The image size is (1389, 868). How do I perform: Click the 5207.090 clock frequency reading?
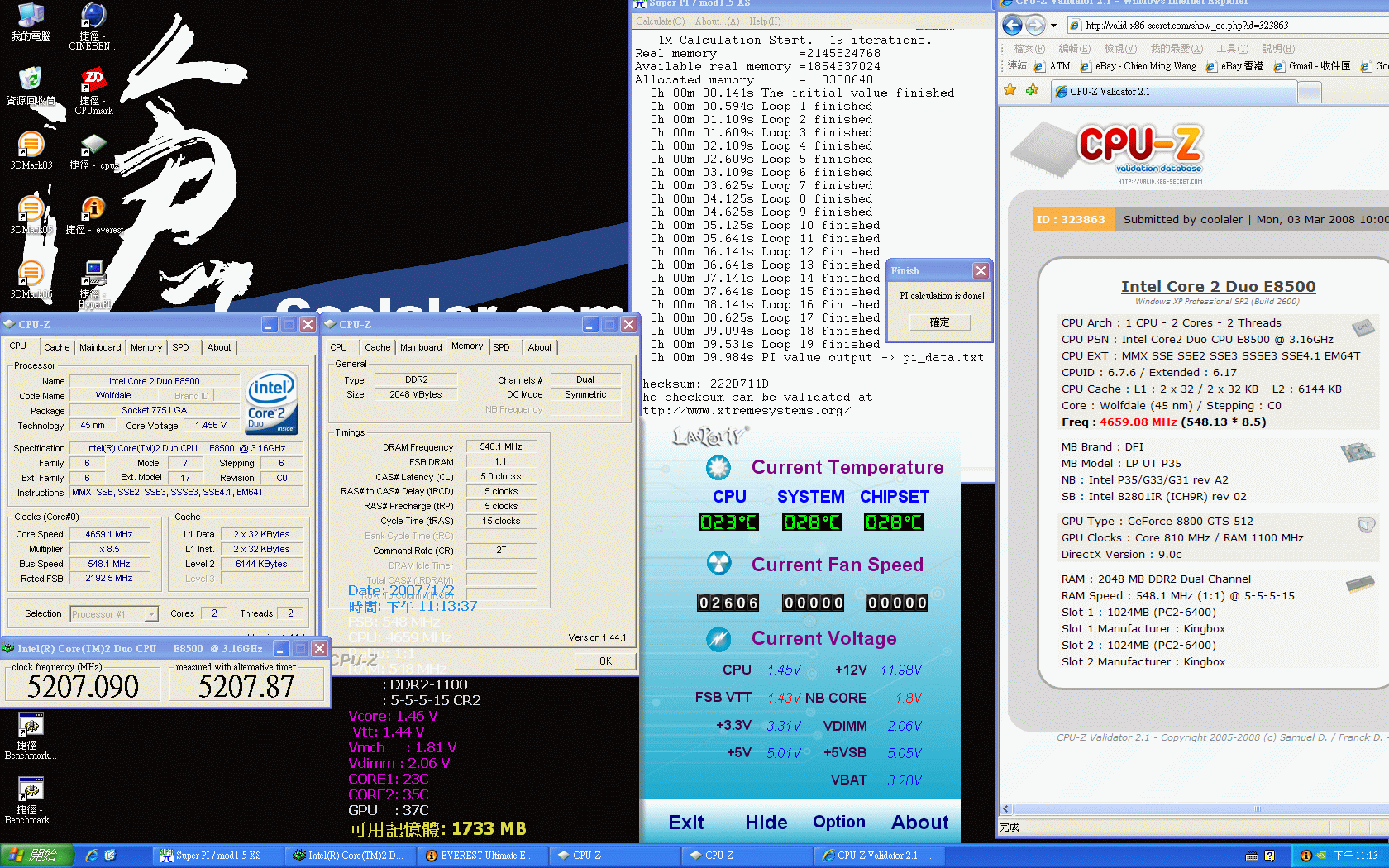pyautogui.click(x=83, y=686)
